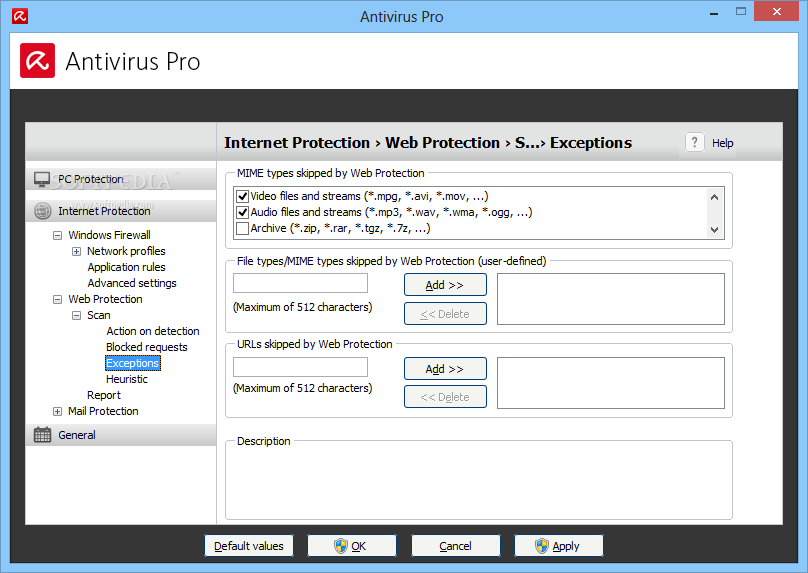
Task: Click the Help link
Action: [x=722, y=143]
